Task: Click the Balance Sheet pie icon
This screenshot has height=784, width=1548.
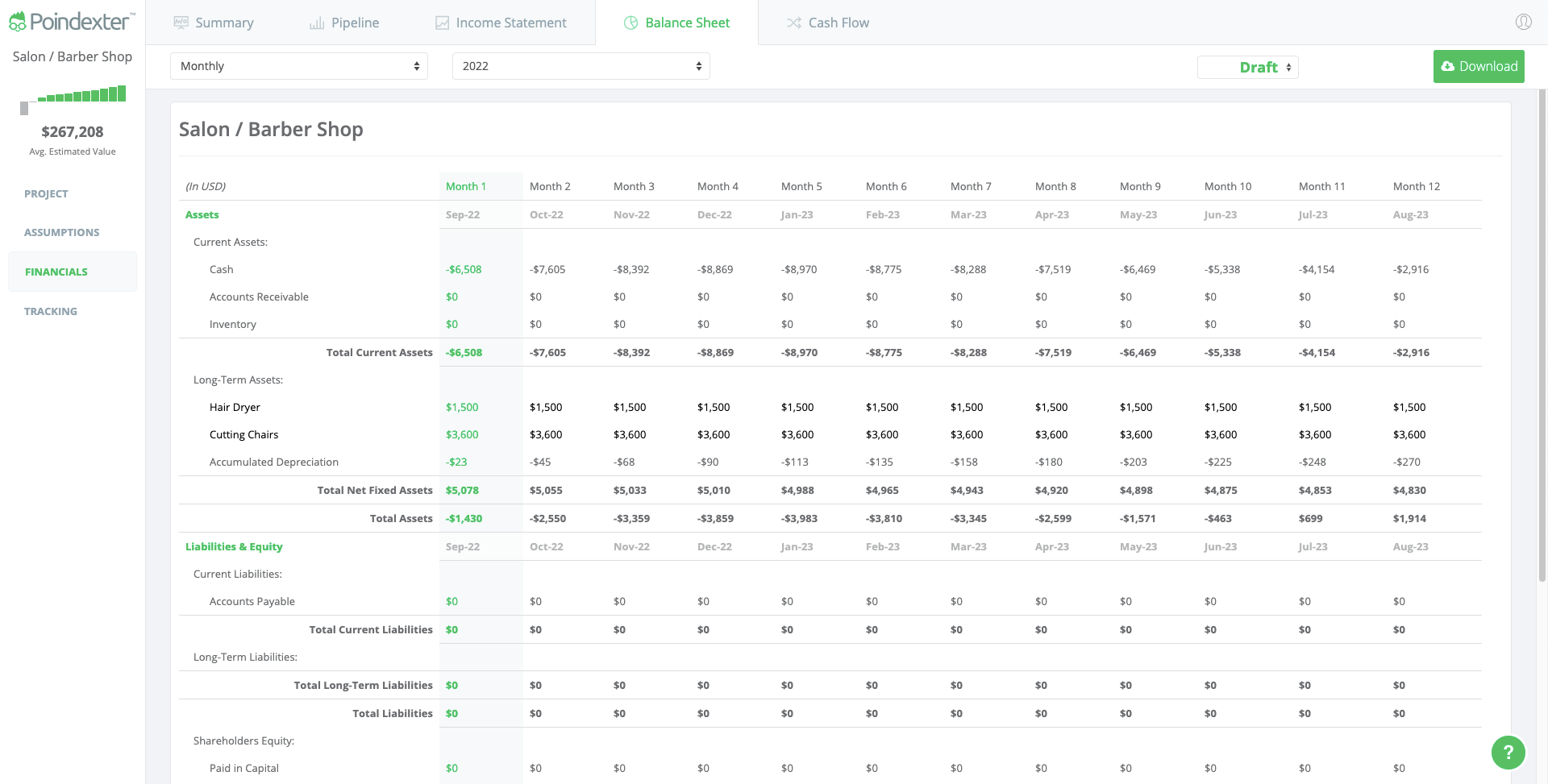Action: pyautogui.click(x=631, y=23)
